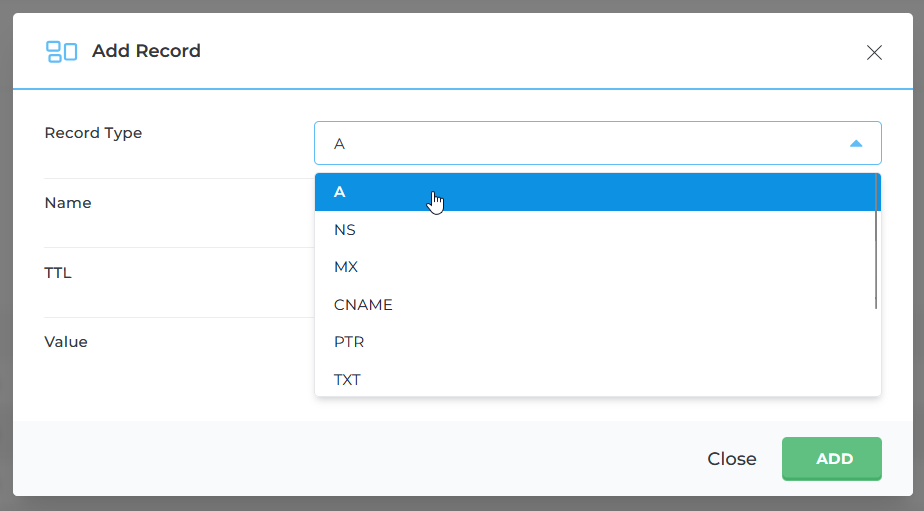Collapse the Record Type dropdown arrow
This screenshot has width=924, height=511.
click(x=855, y=144)
